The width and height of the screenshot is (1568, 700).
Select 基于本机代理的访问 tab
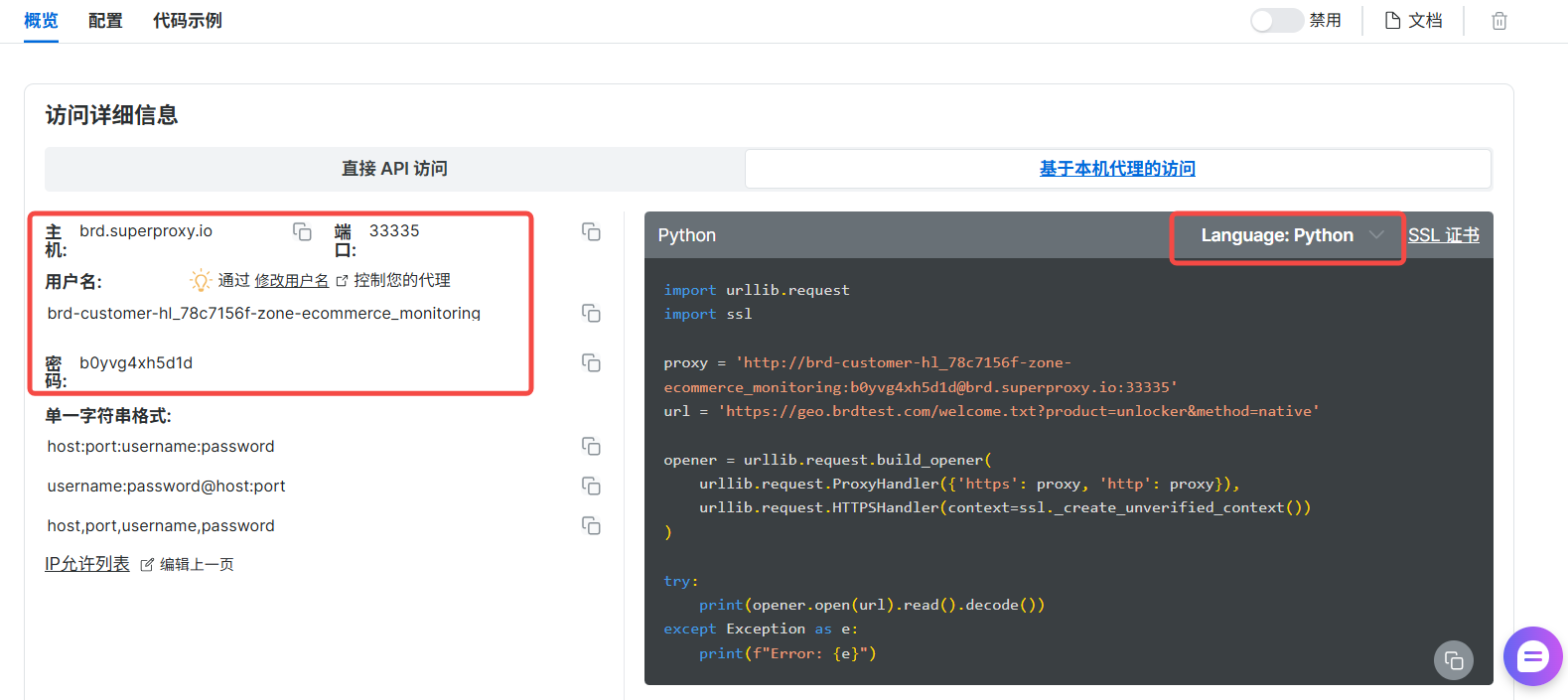(1118, 169)
